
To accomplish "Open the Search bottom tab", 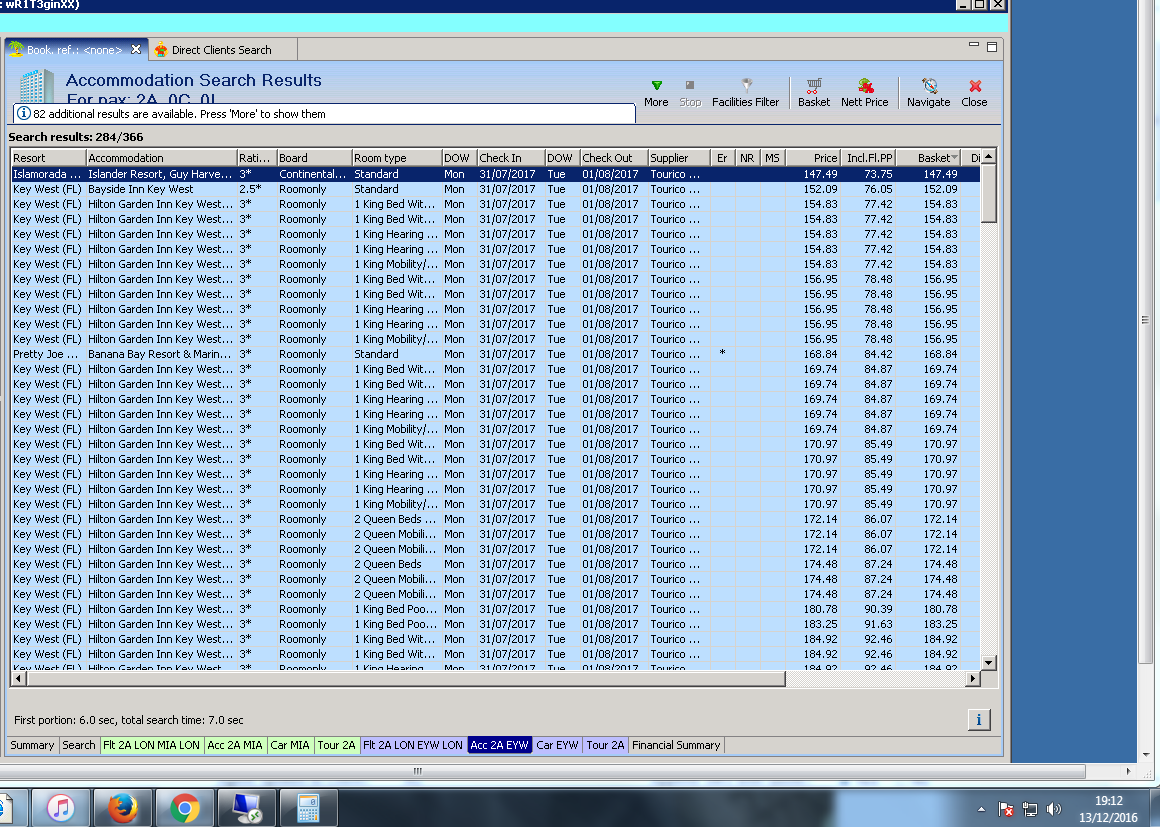I will point(78,745).
